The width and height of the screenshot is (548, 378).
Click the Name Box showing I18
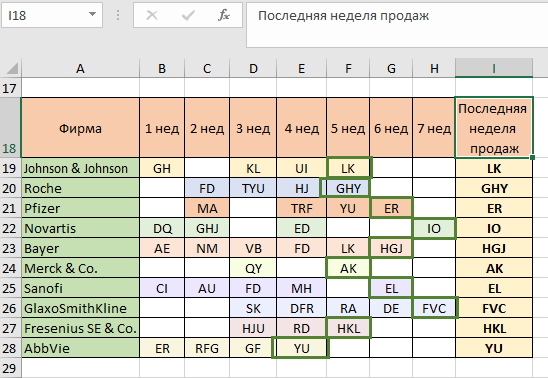(52, 15)
